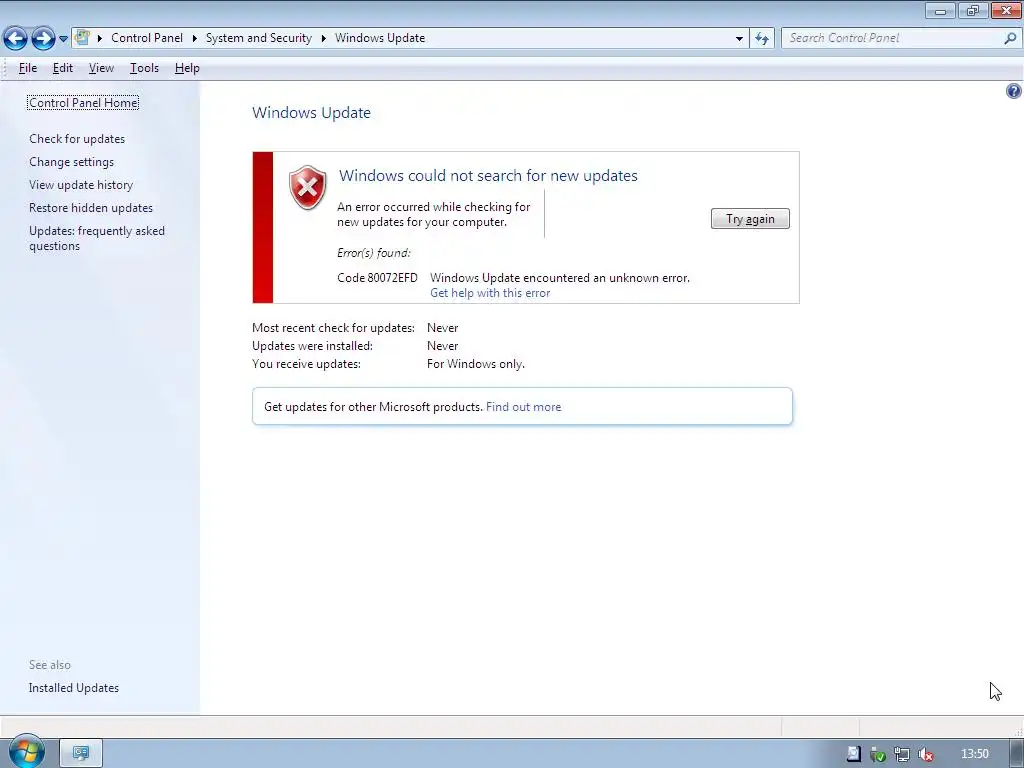Expand arrow after Control Panel breadcrumb

click(x=195, y=38)
